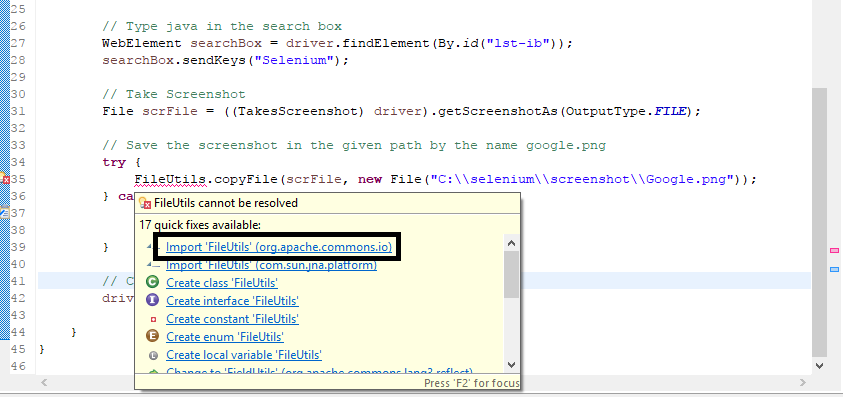This screenshot has width=843, height=397.
Task: Choose Create interface 'FileUtils' quick fix
Action: coord(232,301)
